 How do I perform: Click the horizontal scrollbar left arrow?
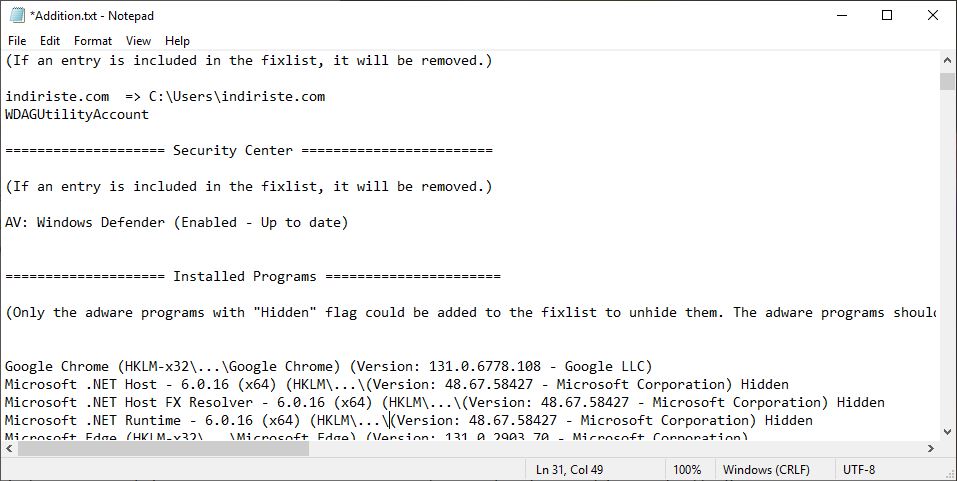click(10, 449)
